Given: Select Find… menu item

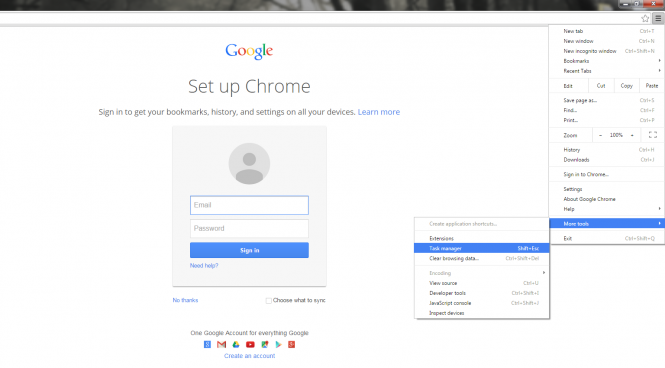Looking at the screenshot, I should click(607, 110).
